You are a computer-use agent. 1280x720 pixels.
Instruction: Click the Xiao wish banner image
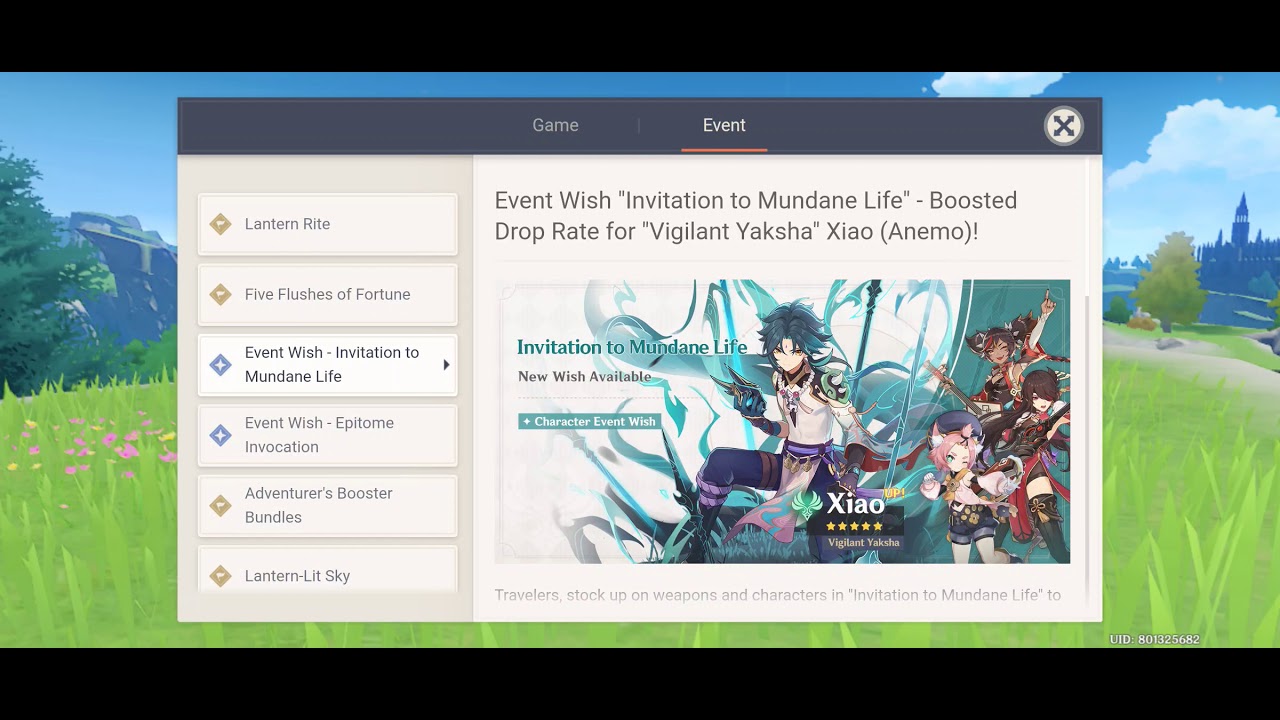coord(783,422)
